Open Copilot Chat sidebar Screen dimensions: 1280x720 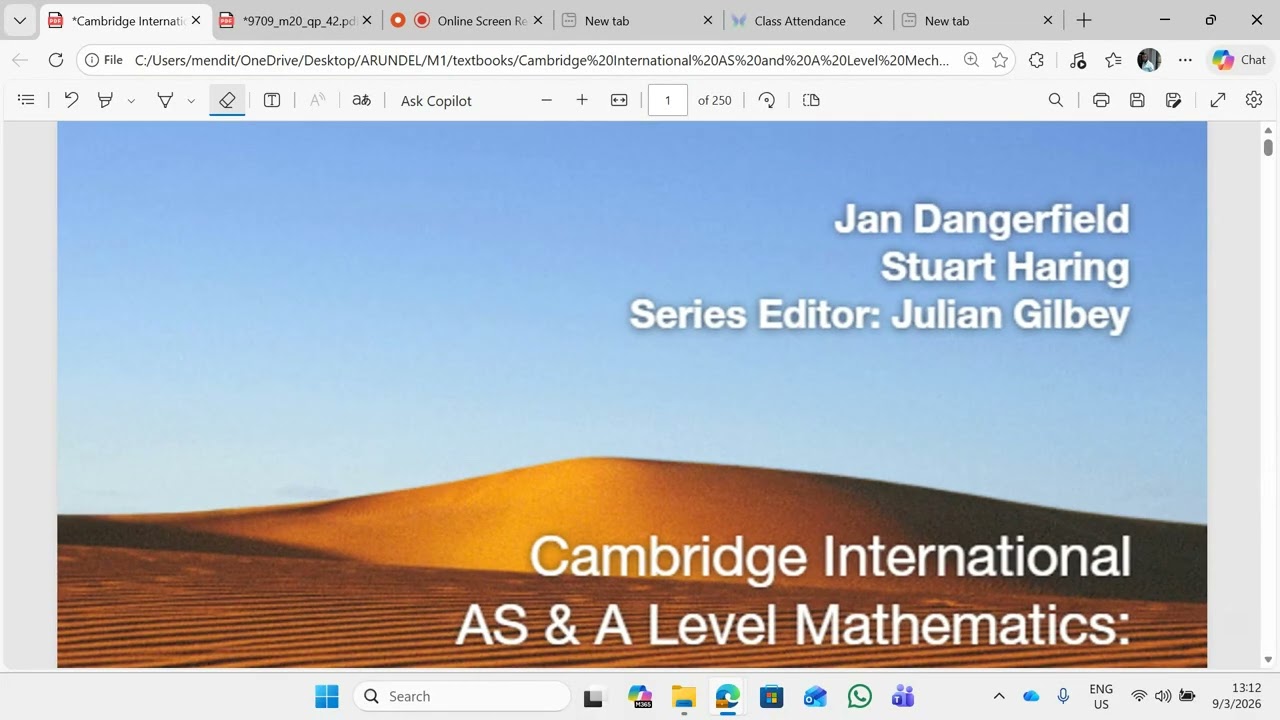point(1240,60)
